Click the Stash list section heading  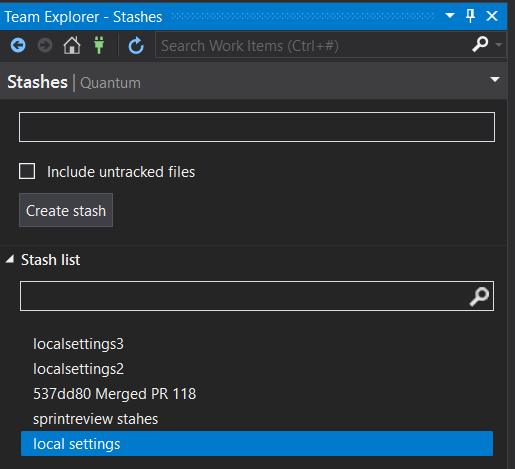tap(50, 260)
